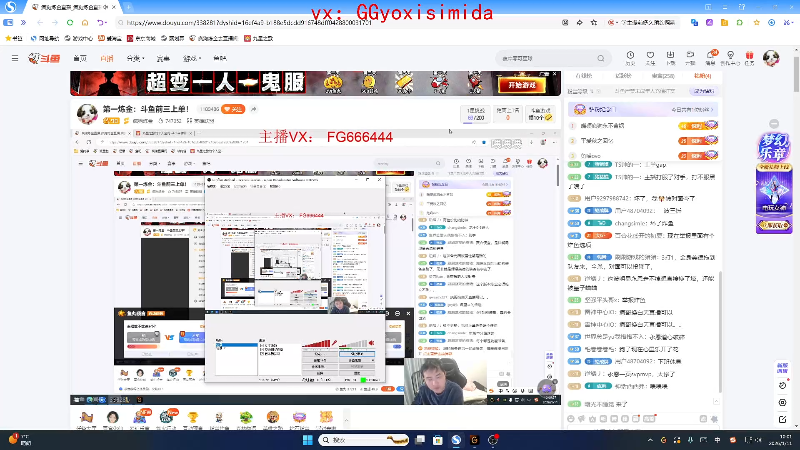Click the first flag icon in gift bar
Screen dimensions: 800x450
(x=86, y=418)
